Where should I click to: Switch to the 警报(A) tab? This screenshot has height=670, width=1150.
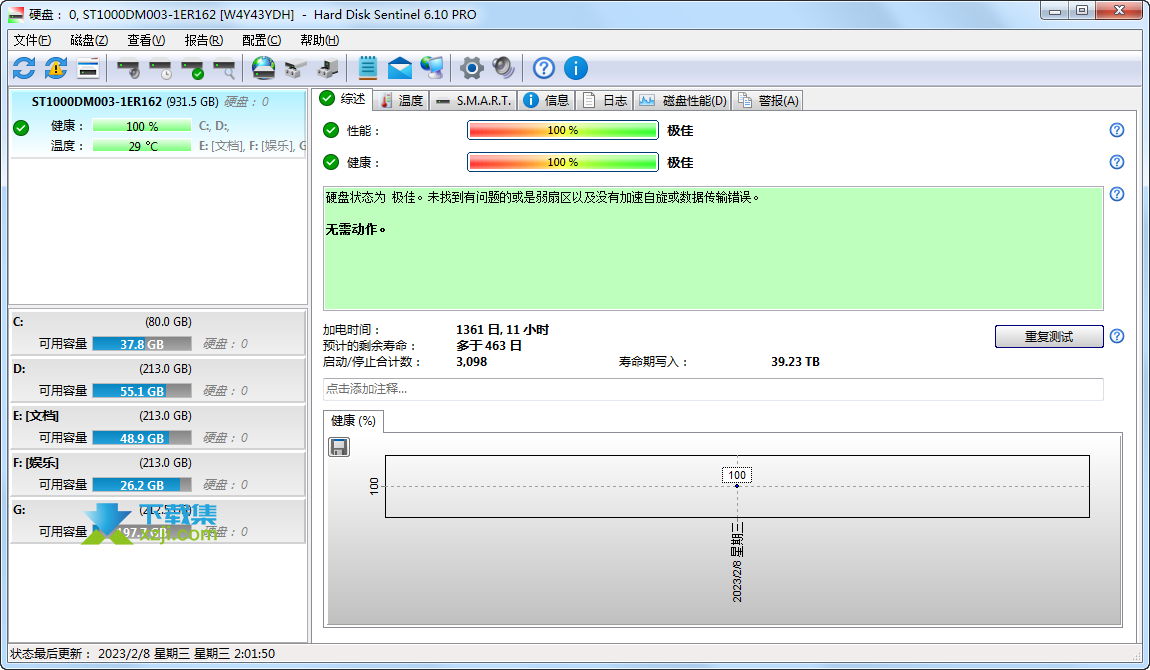pos(768,100)
